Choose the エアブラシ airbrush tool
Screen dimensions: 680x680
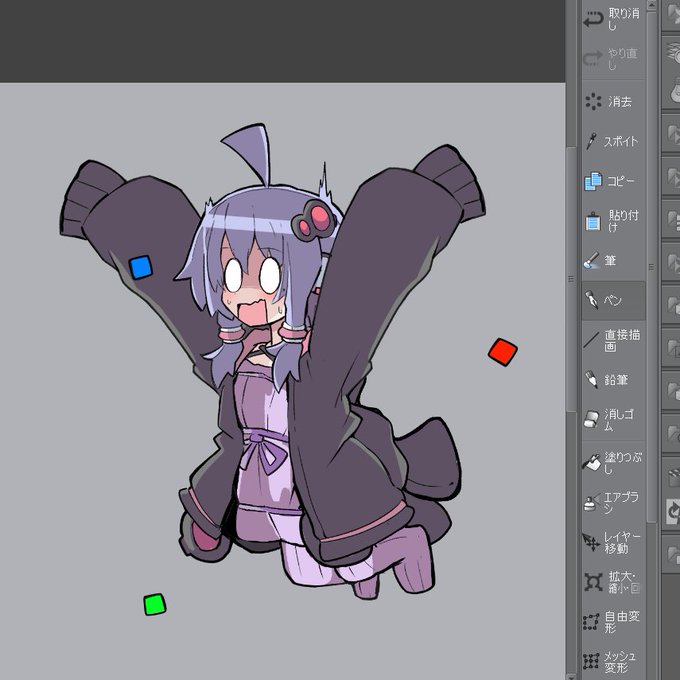613,502
